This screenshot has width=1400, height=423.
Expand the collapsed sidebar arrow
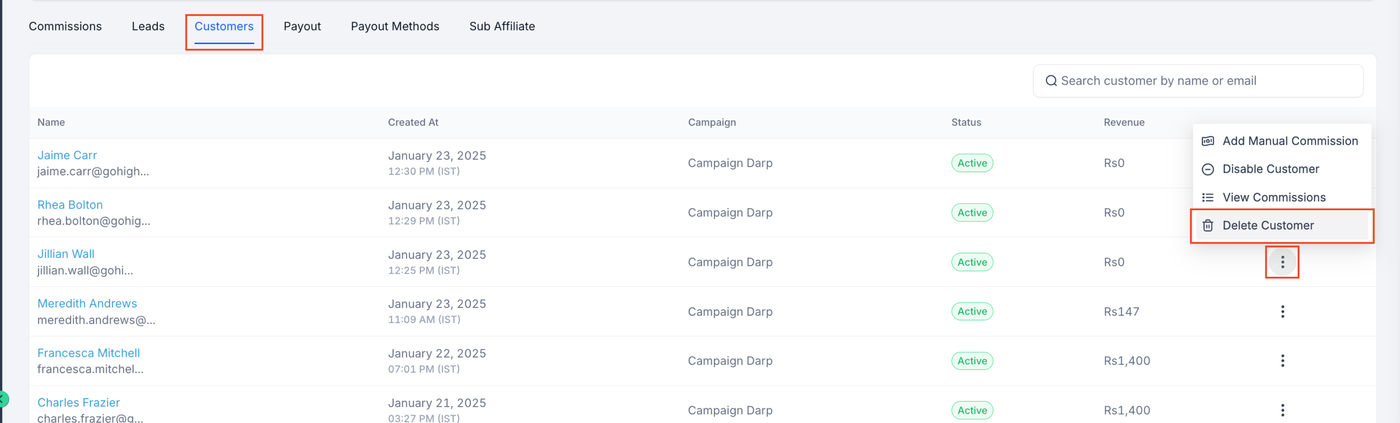pos(3,400)
